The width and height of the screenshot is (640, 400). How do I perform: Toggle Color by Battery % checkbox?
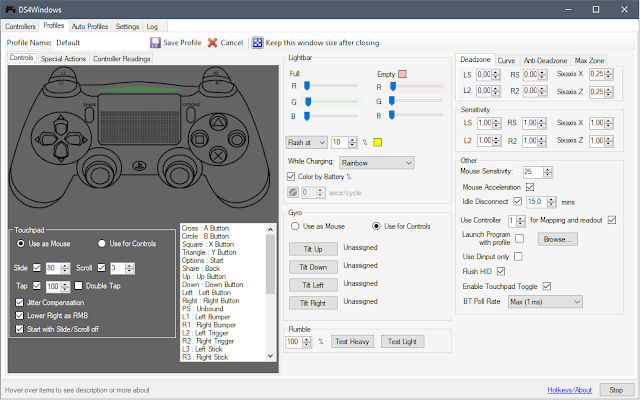click(291, 176)
